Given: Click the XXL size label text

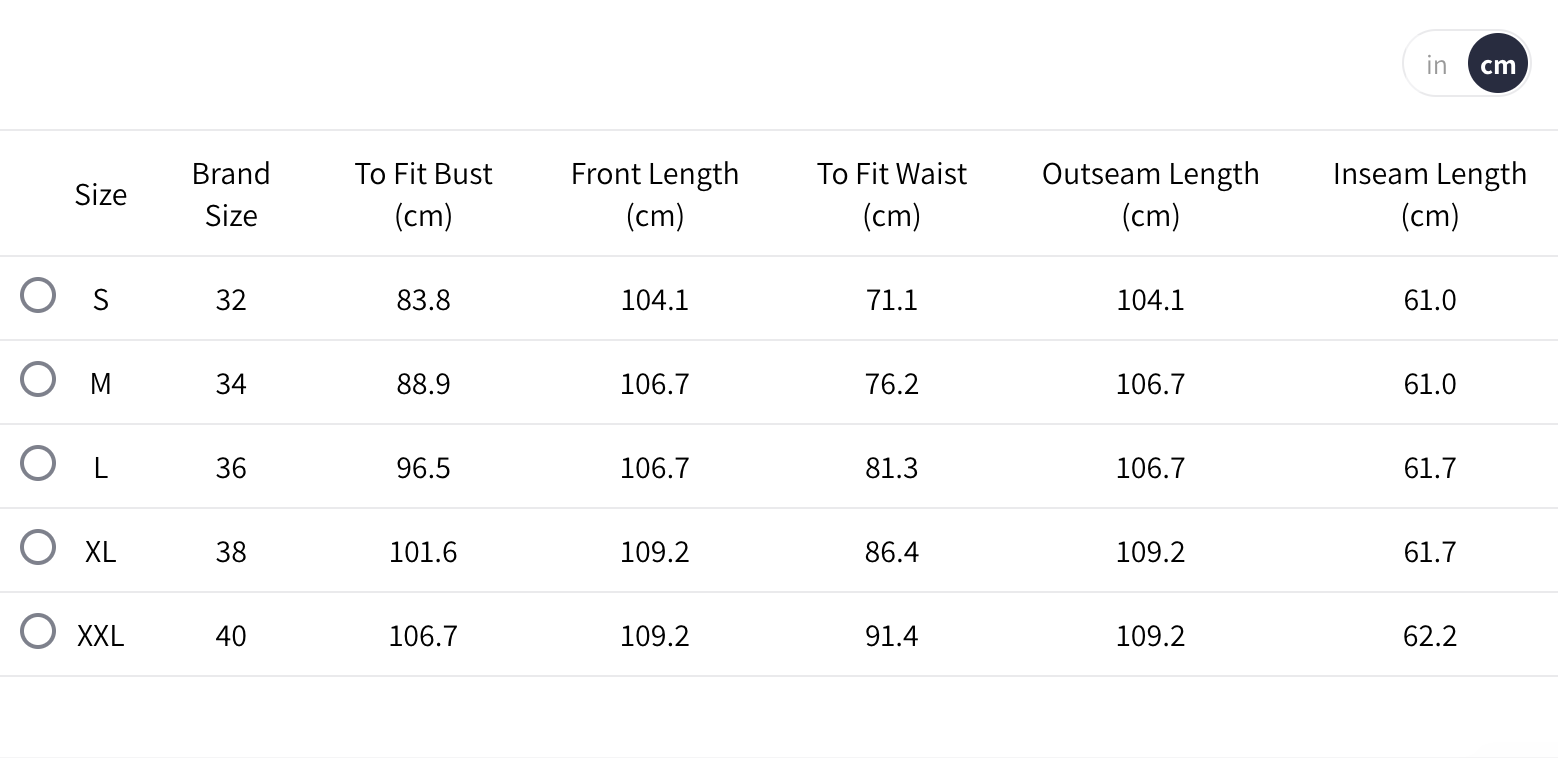Looking at the screenshot, I should coord(101,635).
